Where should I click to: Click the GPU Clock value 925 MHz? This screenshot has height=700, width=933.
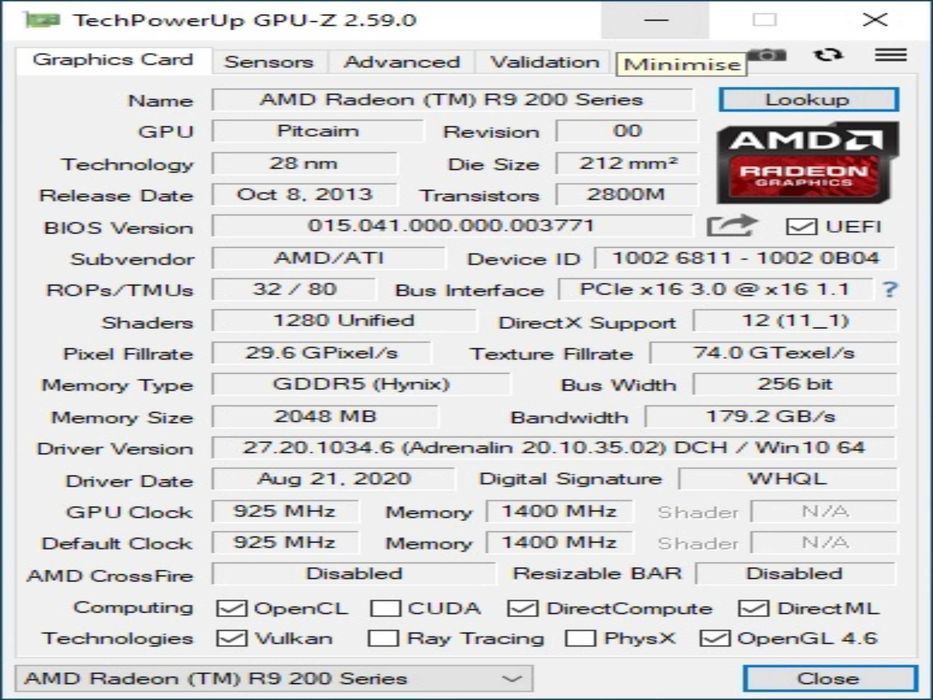tap(285, 511)
